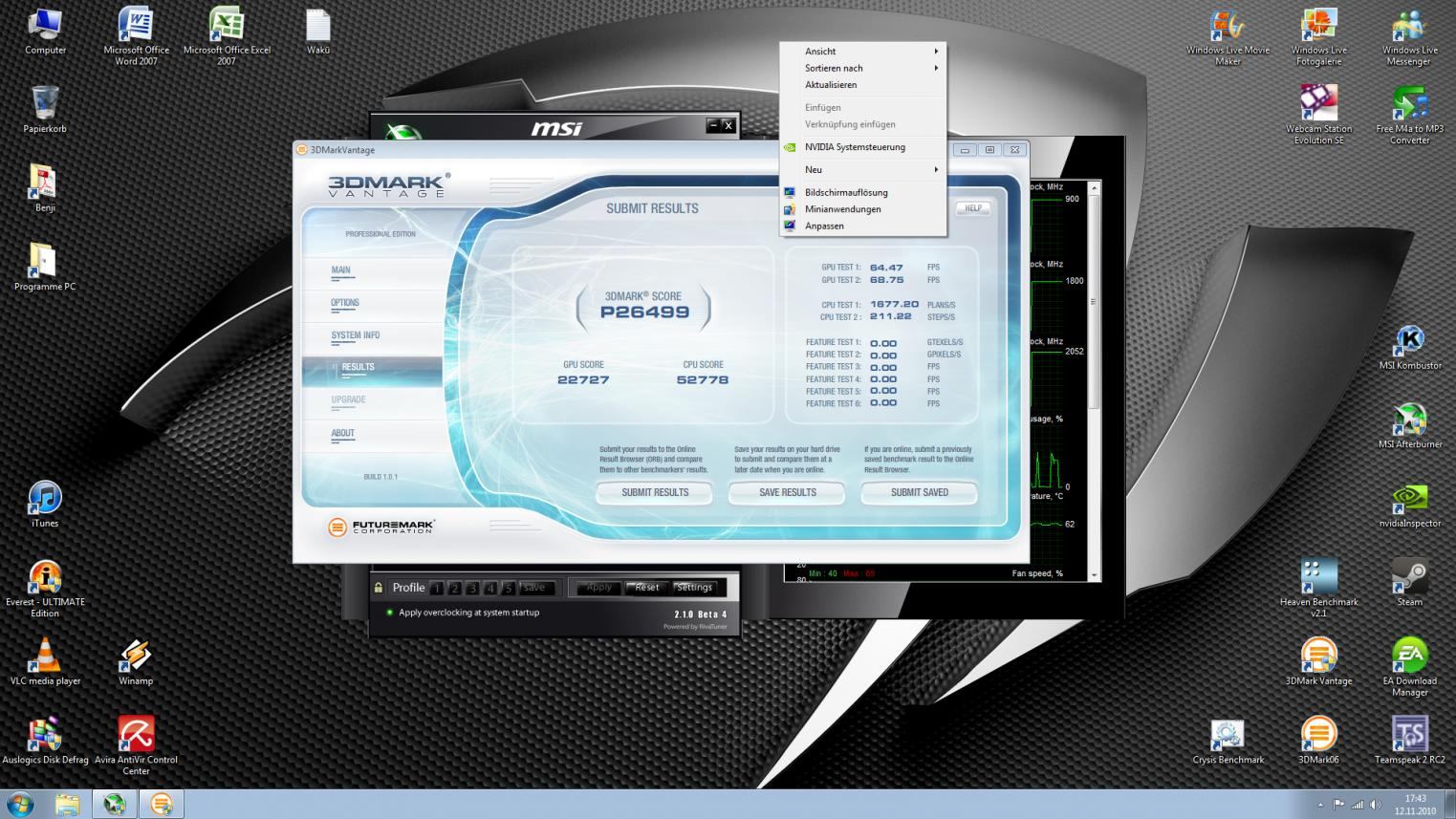Launch Teamspeak 2 RC2 shortcut
1456x819 pixels.
click(1409, 742)
